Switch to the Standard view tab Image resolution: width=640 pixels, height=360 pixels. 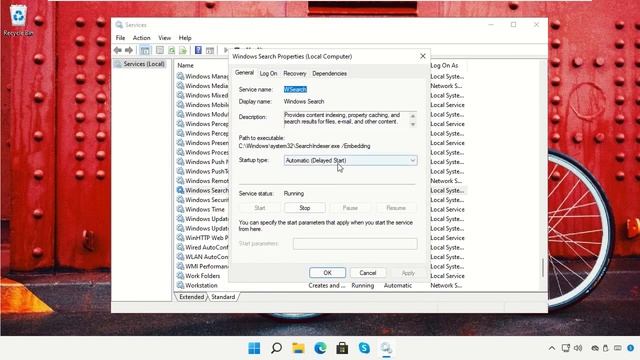[223, 297]
